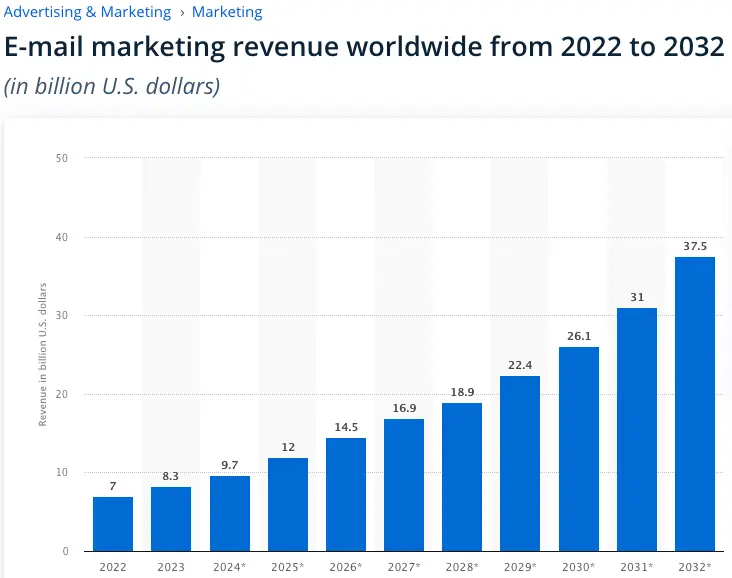Click the 2029 bar showing 22.4
This screenshot has height=578, width=732.
pyautogui.click(x=520, y=463)
